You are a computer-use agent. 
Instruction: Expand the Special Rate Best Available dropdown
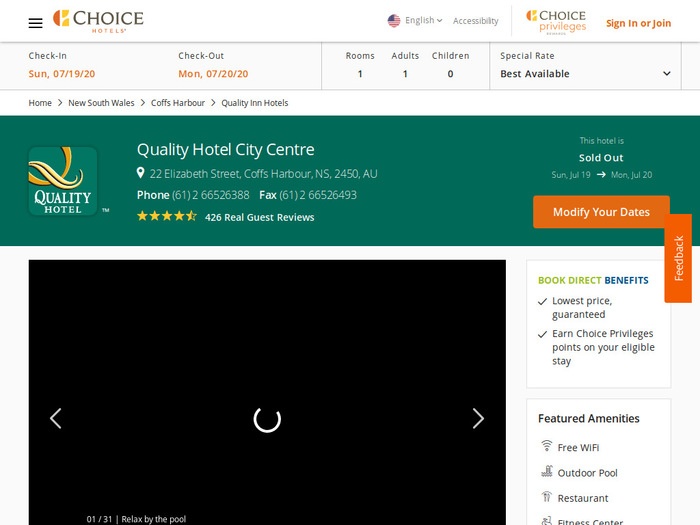(x=585, y=74)
